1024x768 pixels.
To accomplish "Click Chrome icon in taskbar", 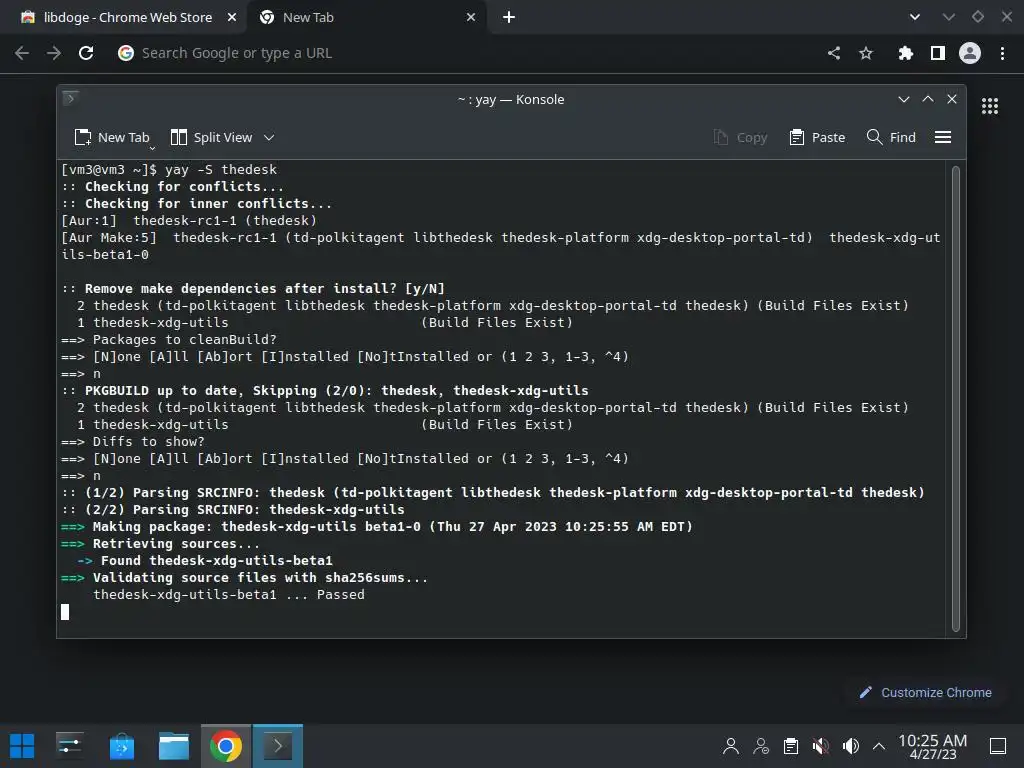I will (x=225, y=746).
